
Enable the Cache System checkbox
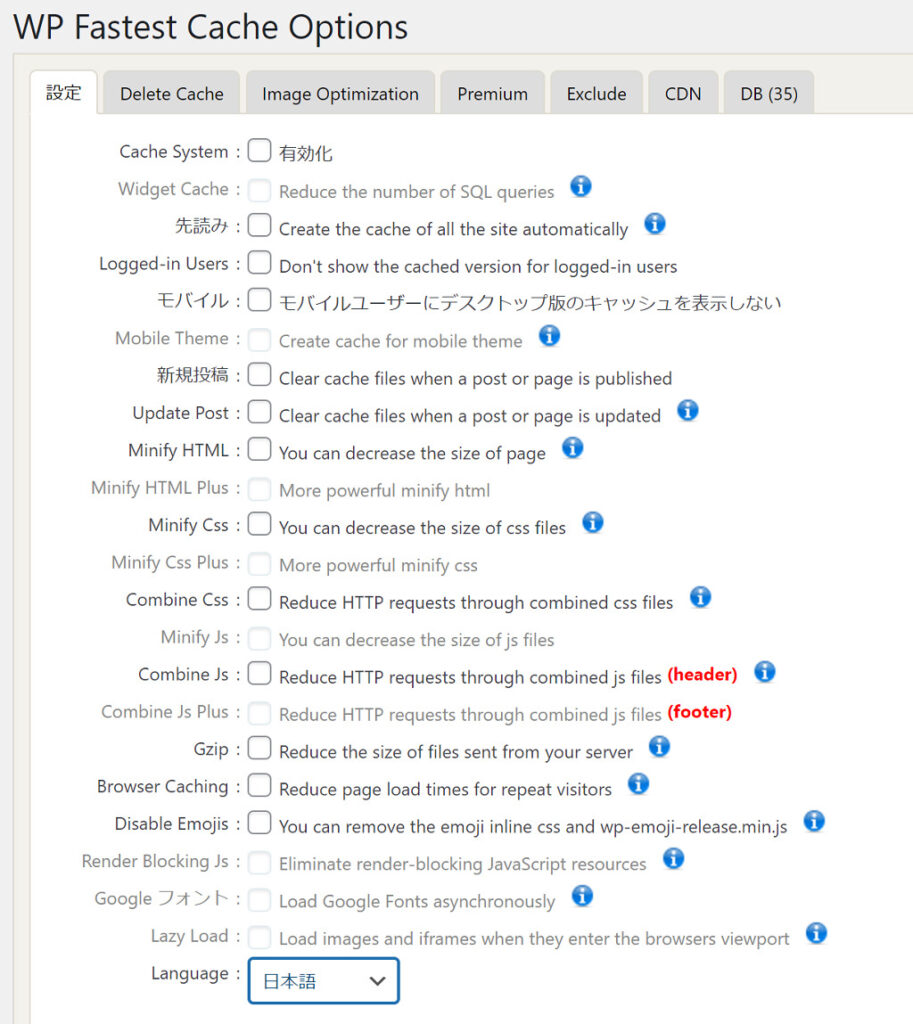(260, 151)
